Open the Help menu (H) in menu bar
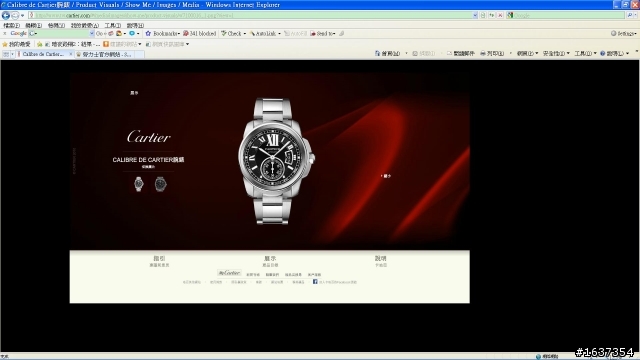The height and width of the screenshot is (360, 640). (135, 25)
